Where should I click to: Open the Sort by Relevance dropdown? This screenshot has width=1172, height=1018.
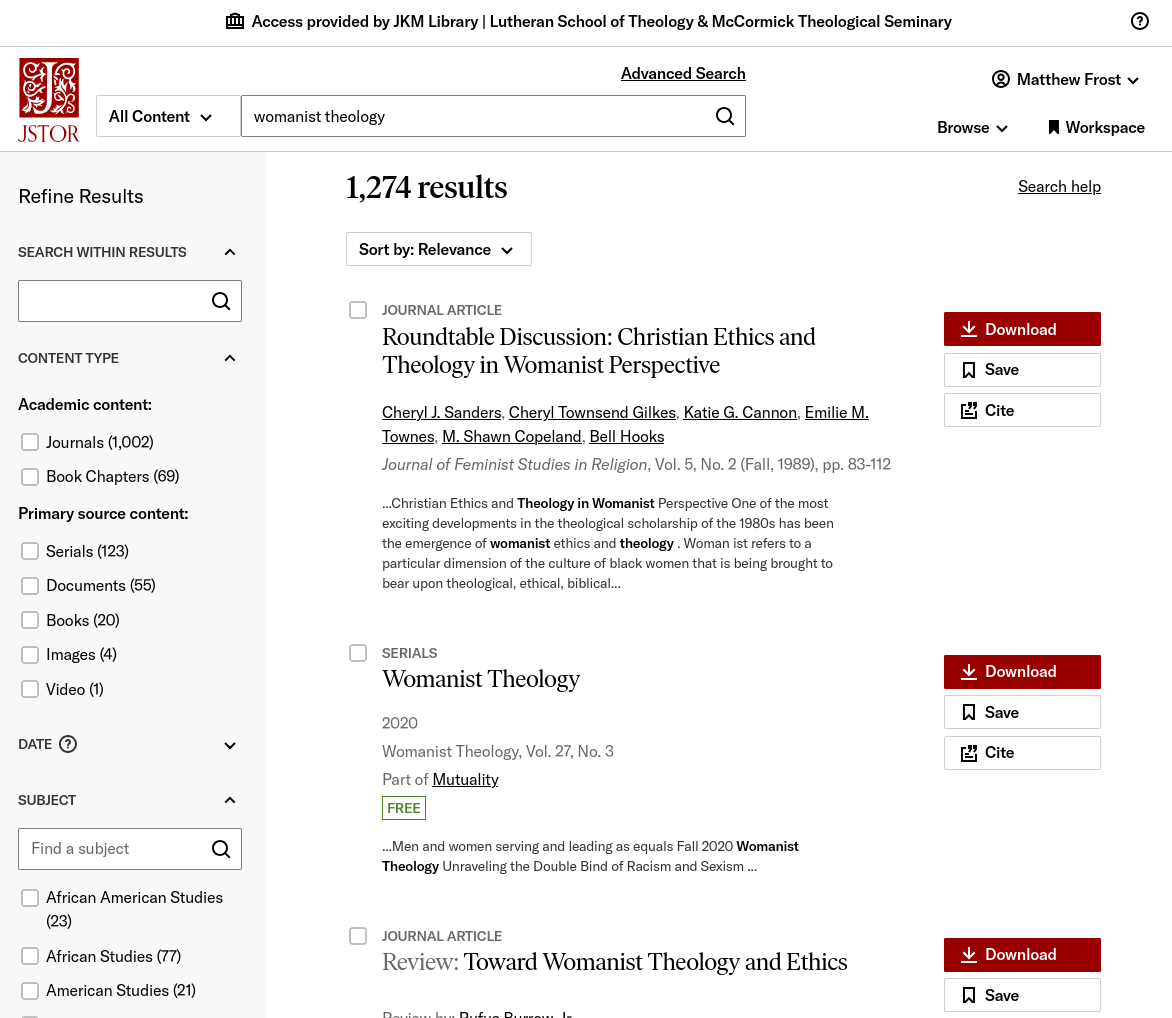(x=438, y=248)
